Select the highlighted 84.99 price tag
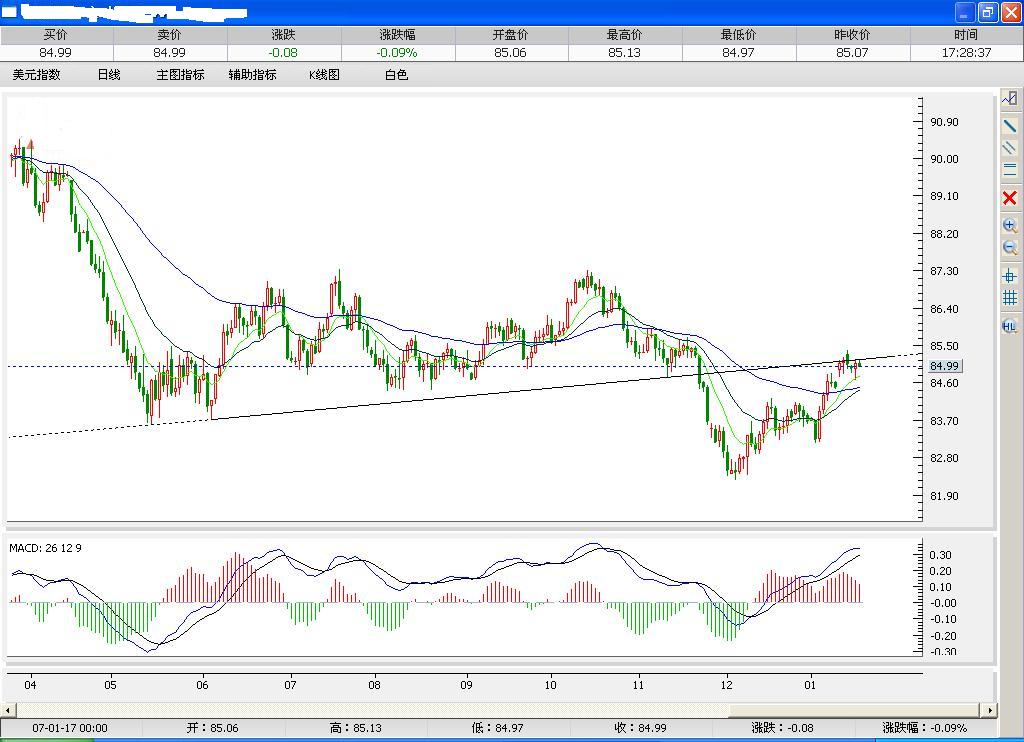 946,366
